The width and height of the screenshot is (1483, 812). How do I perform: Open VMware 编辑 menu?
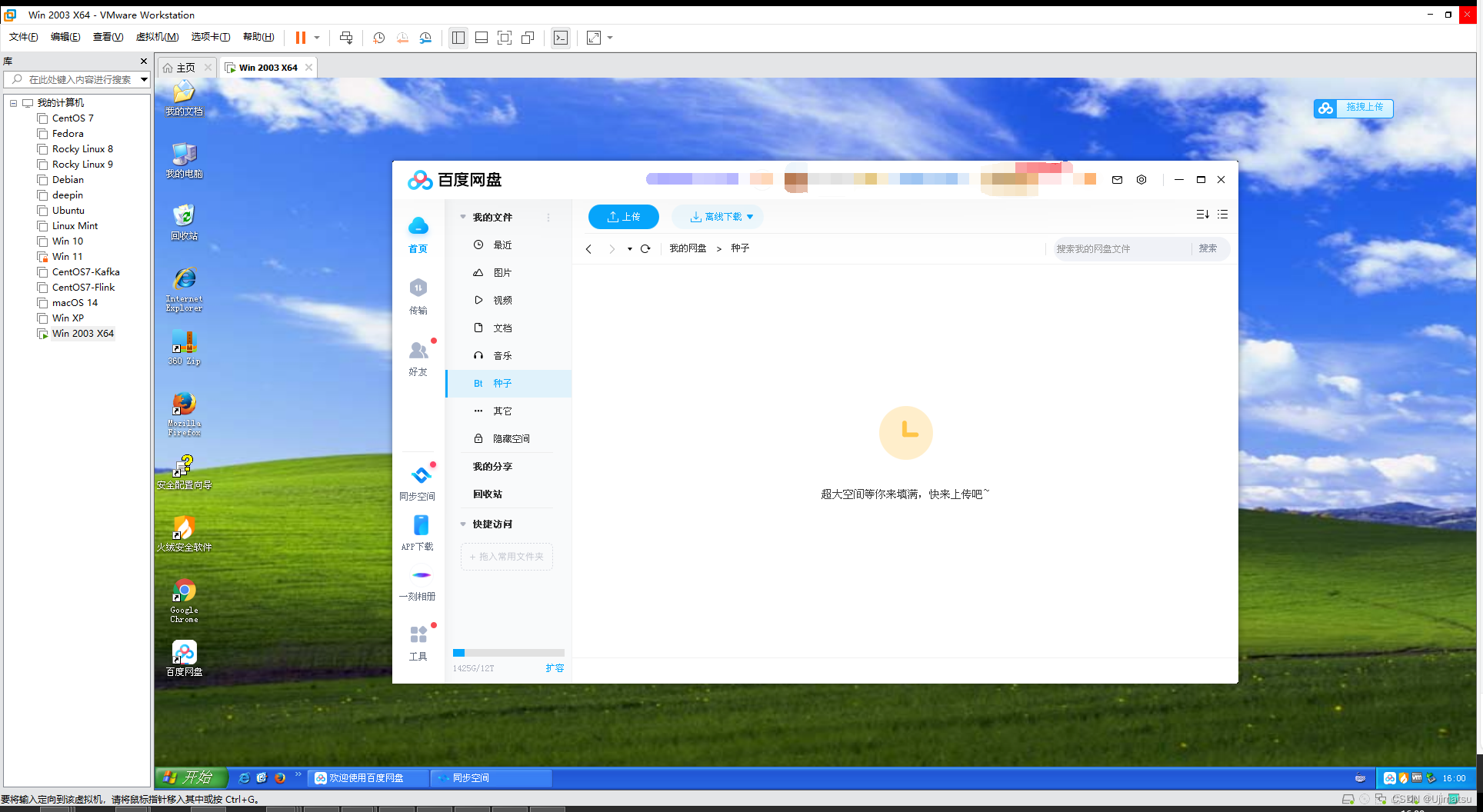tap(65, 37)
